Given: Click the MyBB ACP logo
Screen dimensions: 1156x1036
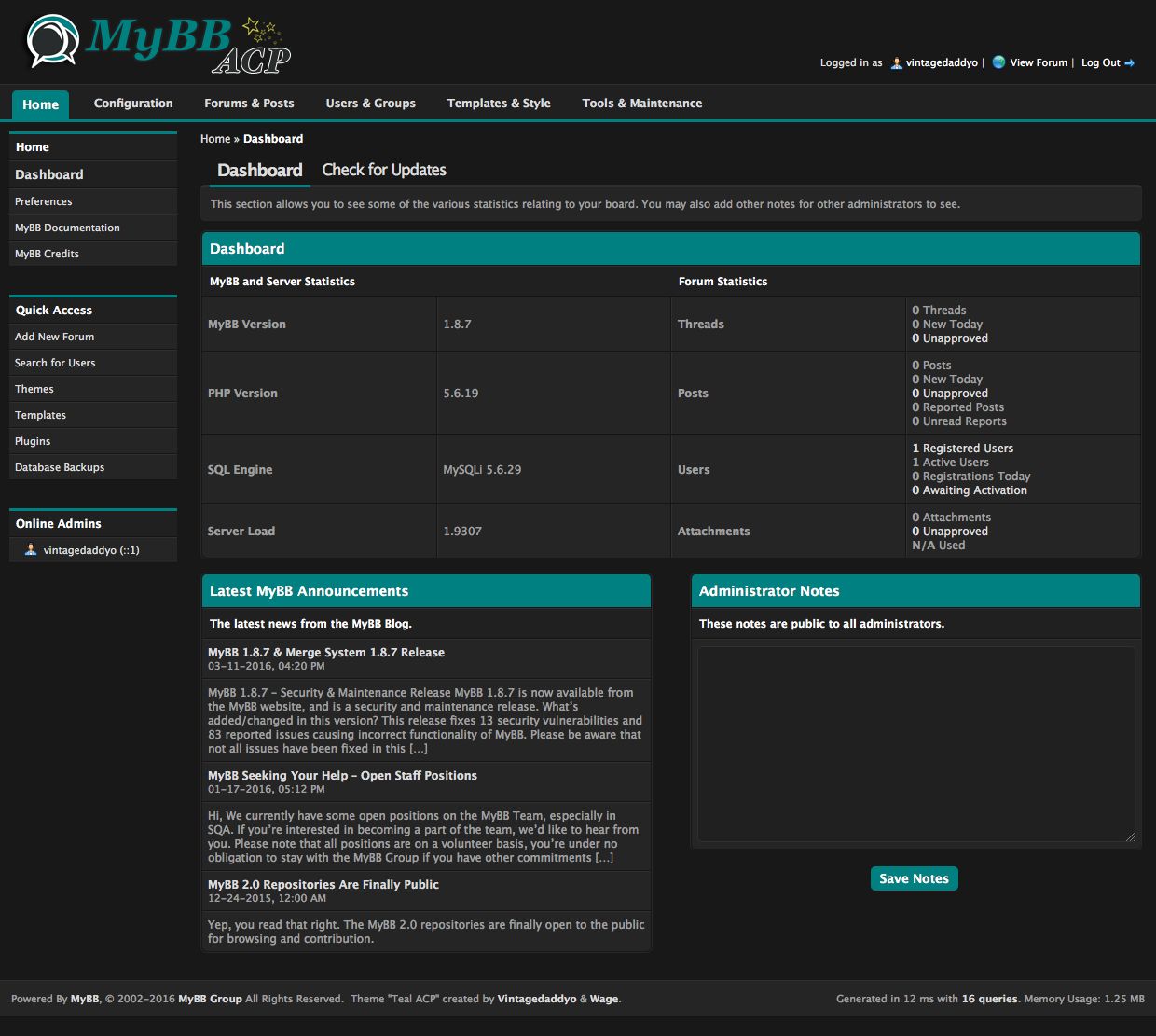Looking at the screenshot, I should click(158, 43).
